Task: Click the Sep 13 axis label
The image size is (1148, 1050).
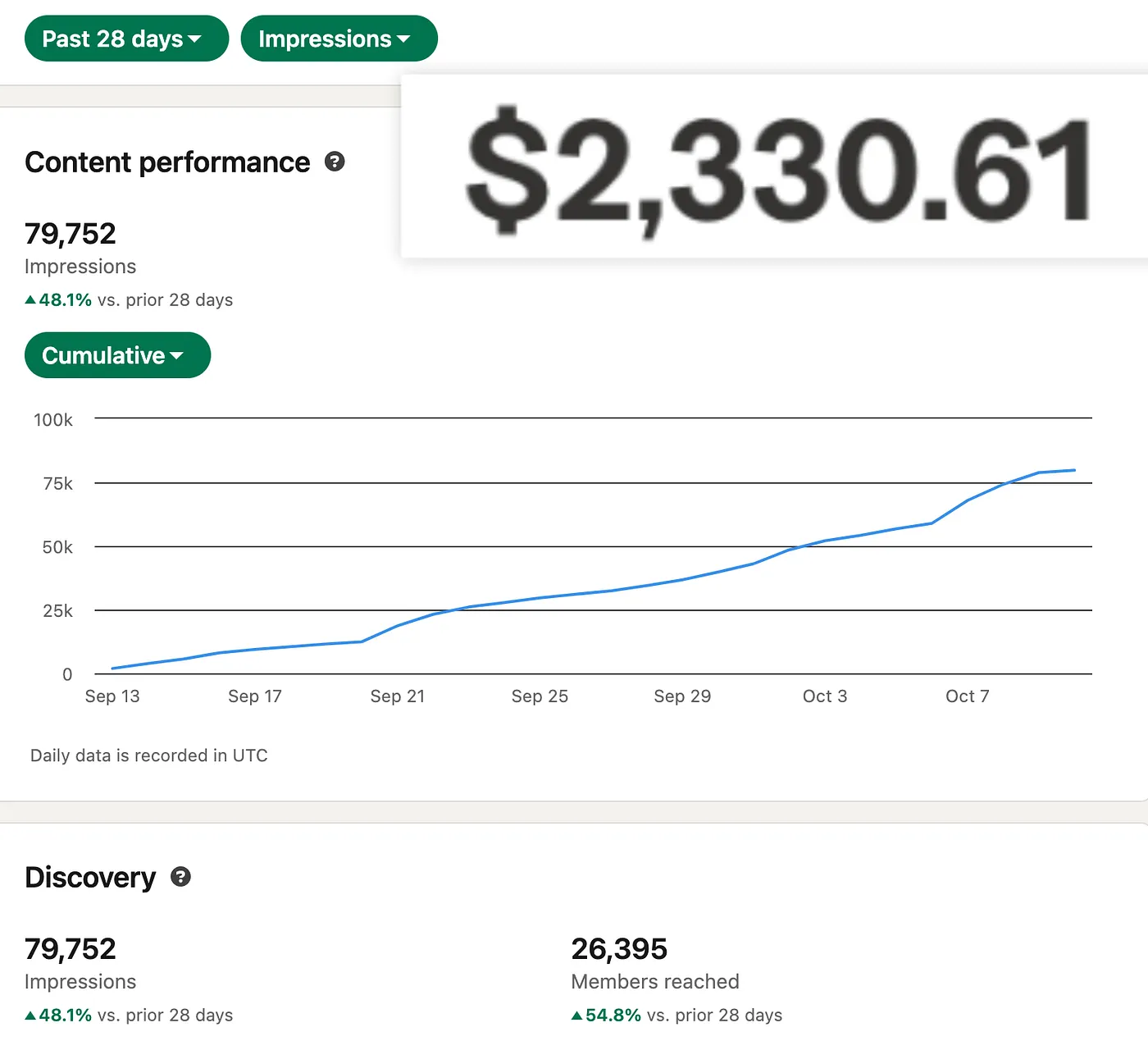Action: point(112,696)
